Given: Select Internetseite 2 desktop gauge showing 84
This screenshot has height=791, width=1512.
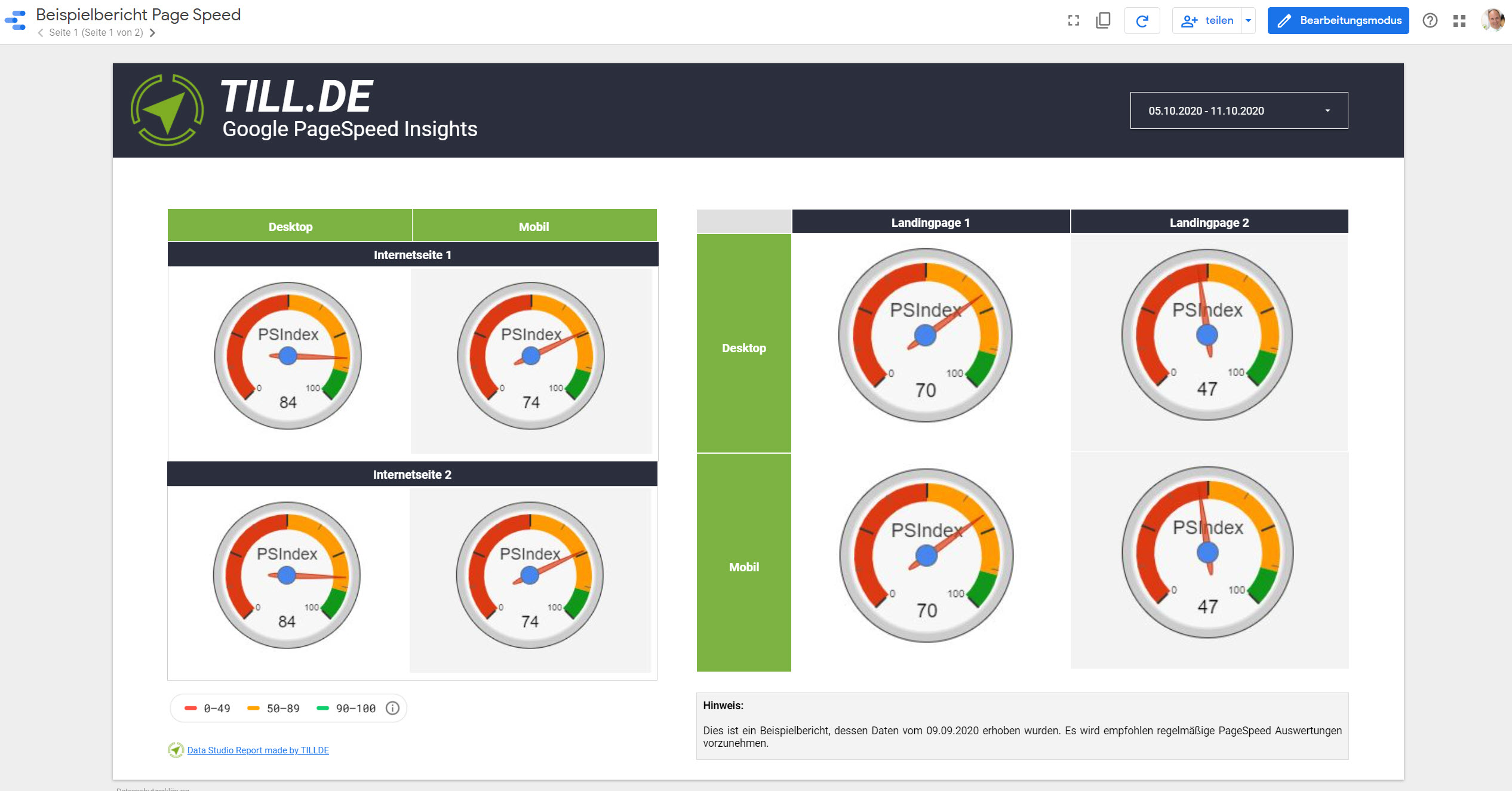Looking at the screenshot, I should coord(287,575).
